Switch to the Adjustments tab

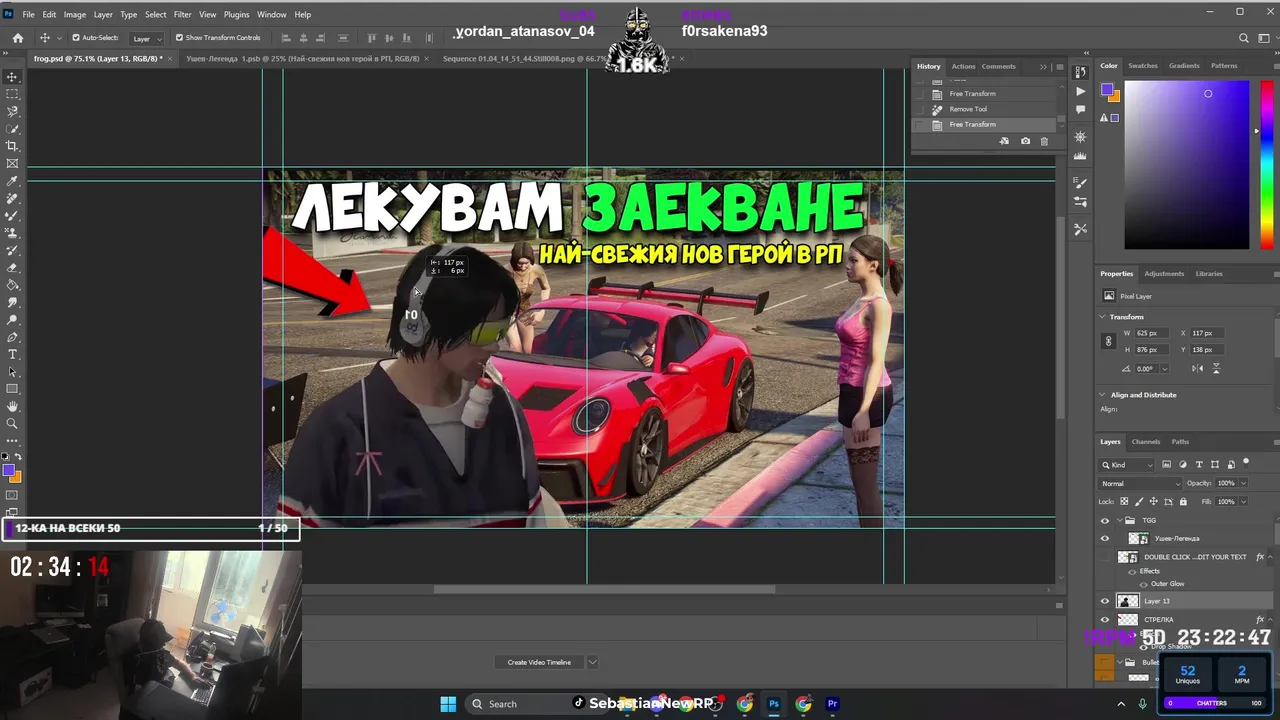pyautogui.click(x=1164, y=273)
